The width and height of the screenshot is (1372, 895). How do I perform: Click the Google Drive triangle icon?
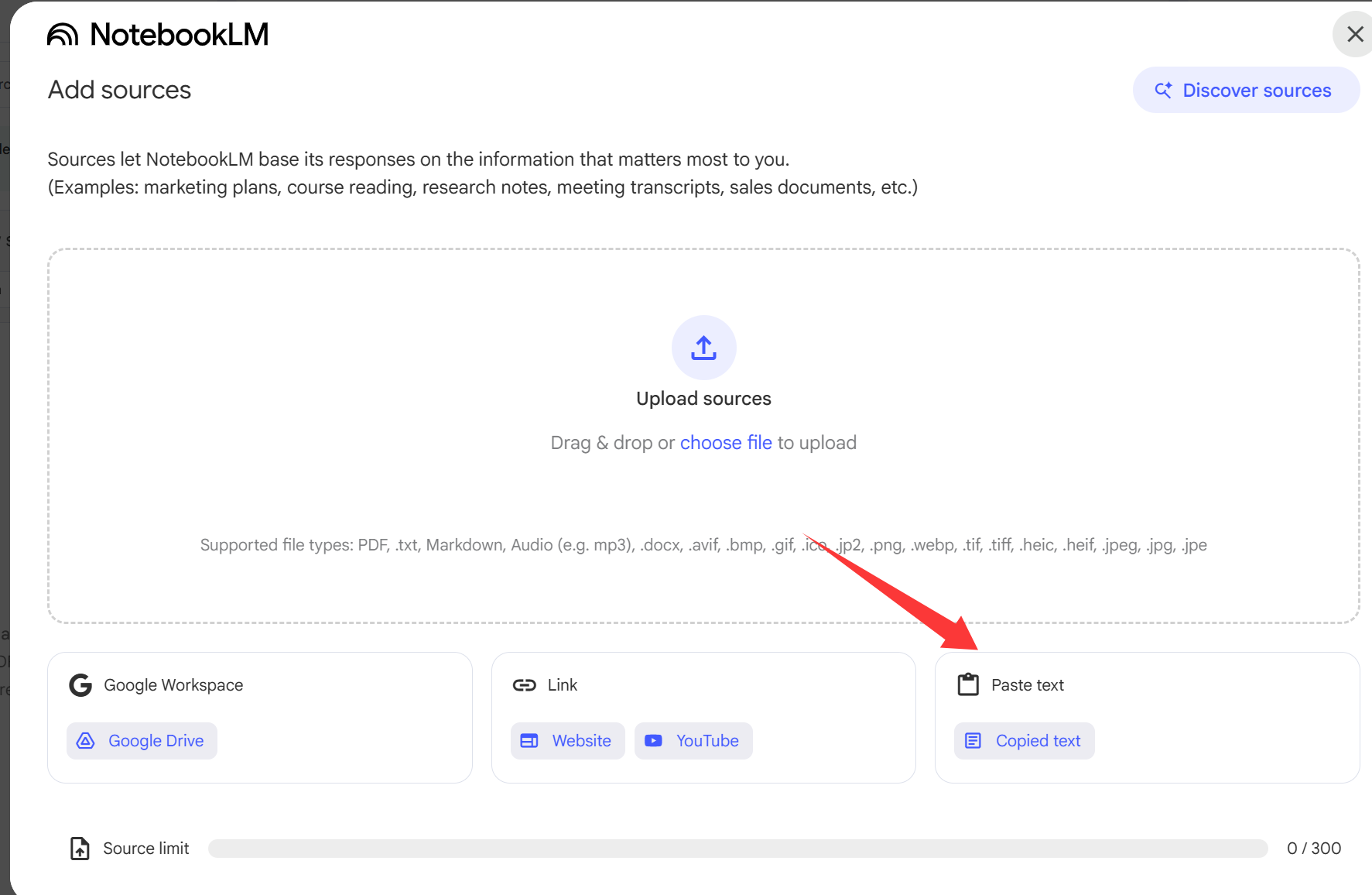[x=86, y=741]
